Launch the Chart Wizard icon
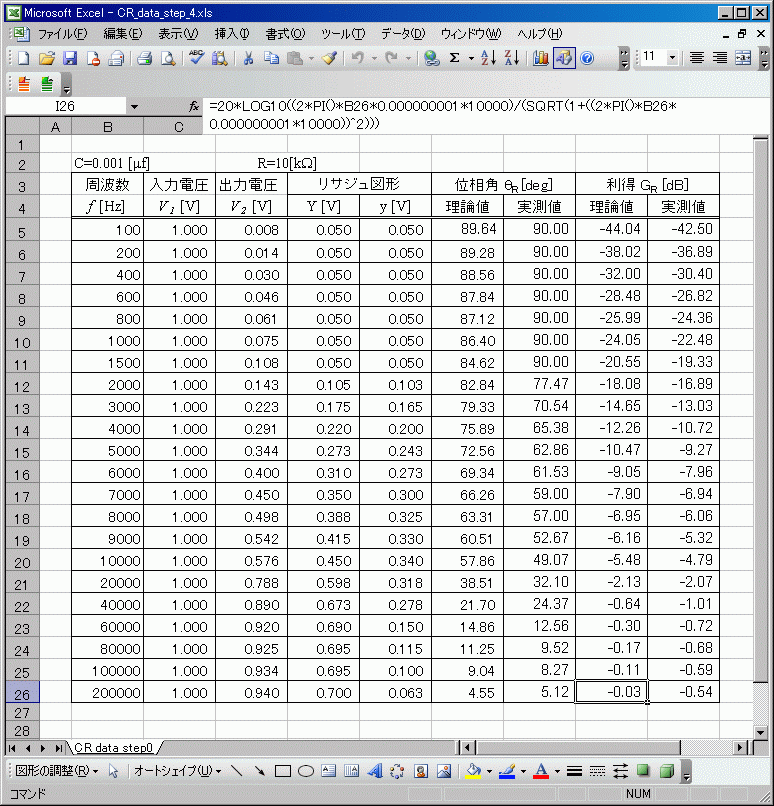 tap(541, 58)
